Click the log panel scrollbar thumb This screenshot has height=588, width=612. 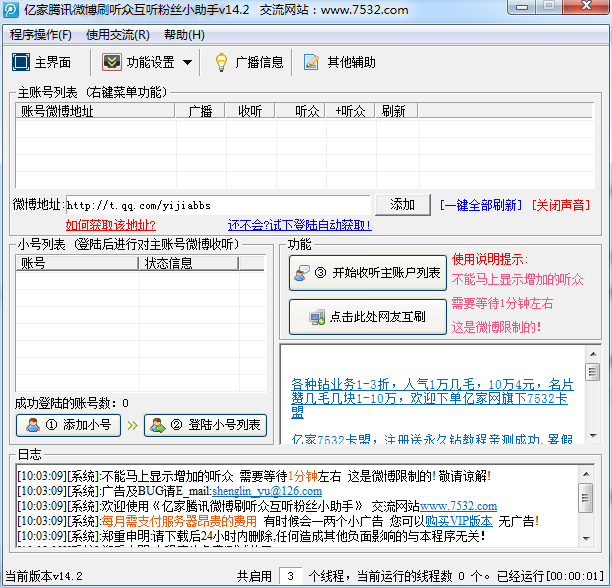[x=585, y=497]
